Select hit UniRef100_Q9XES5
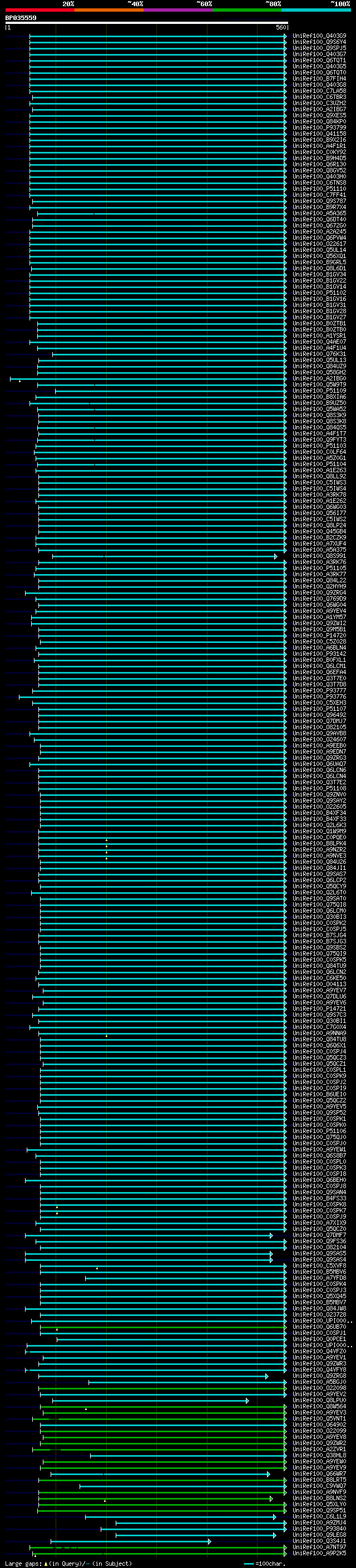 pos(319,115)
